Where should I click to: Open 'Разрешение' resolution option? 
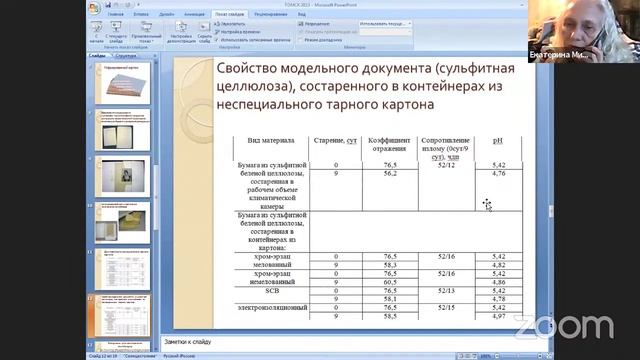tap(314, 24)
